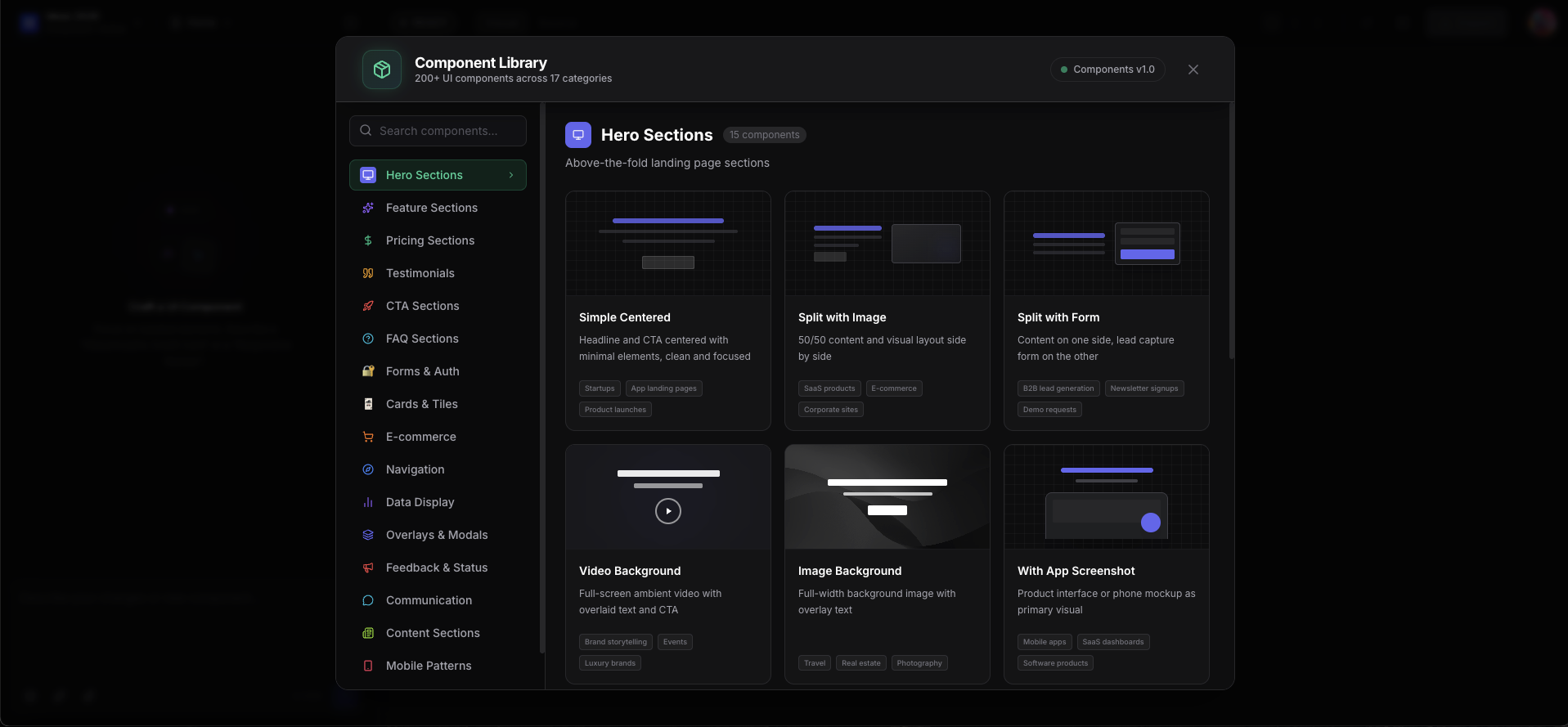
Task: Click the B2B lead generation tag
Action: 1058,388
